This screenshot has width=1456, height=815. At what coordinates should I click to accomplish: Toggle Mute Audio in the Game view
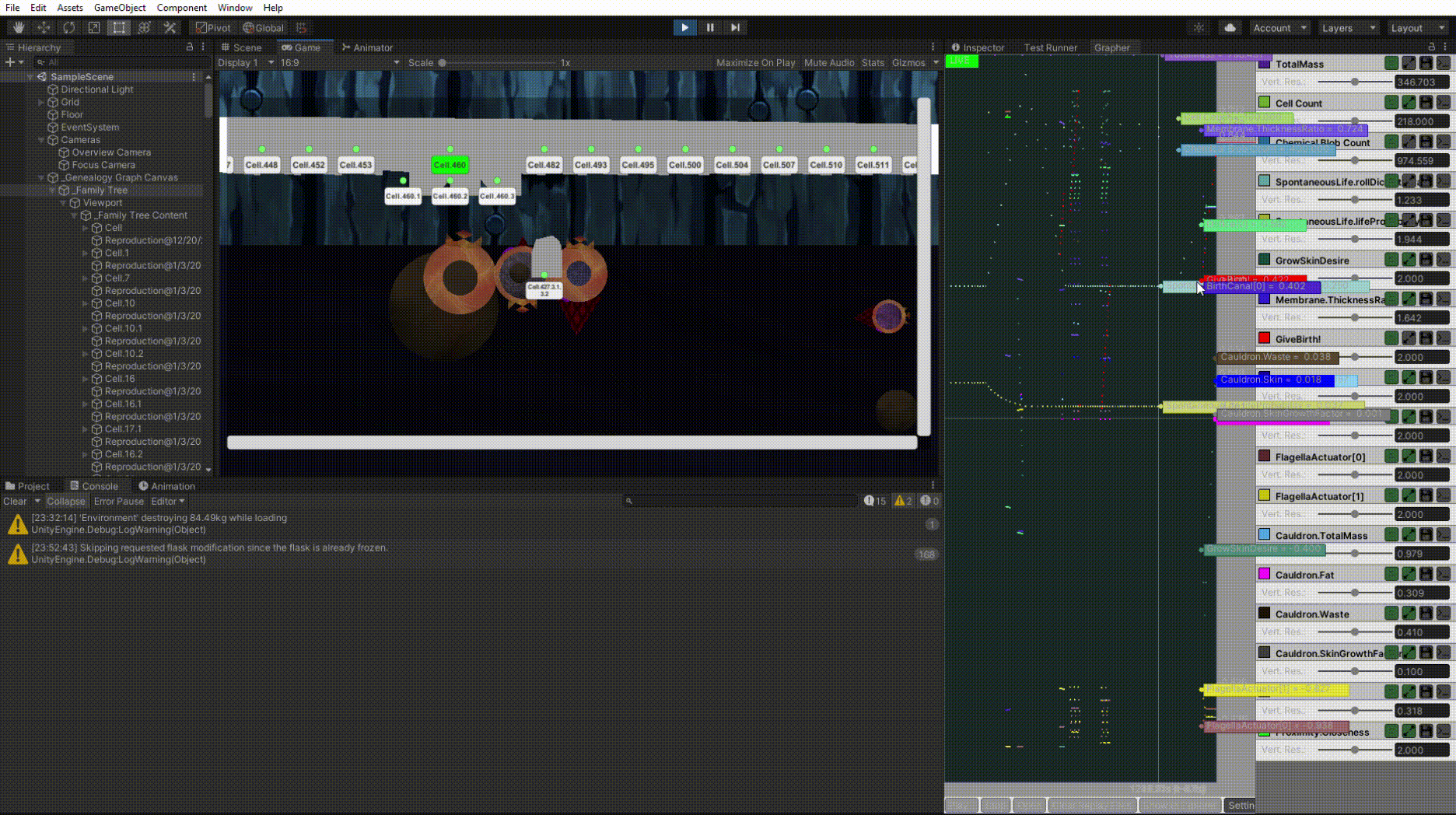(x=828, y=62)
